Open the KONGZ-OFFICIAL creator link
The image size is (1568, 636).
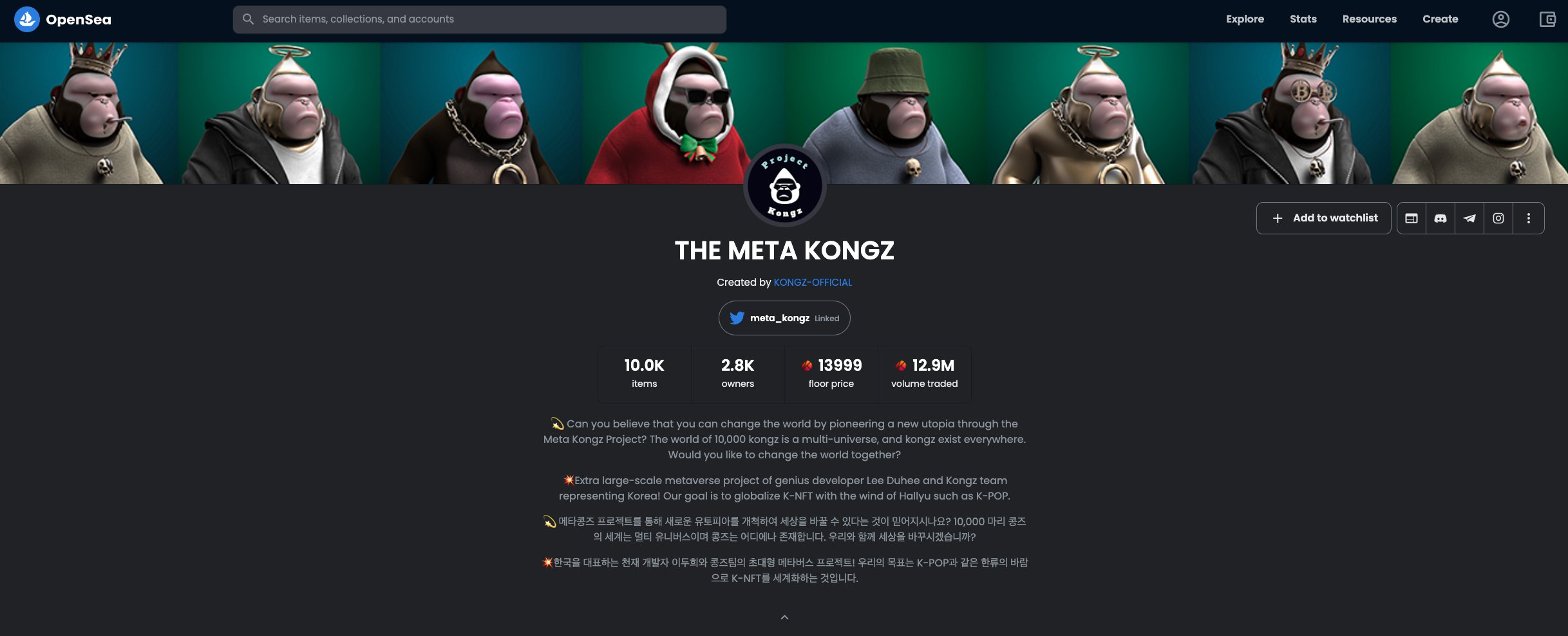tap(813, 283)
